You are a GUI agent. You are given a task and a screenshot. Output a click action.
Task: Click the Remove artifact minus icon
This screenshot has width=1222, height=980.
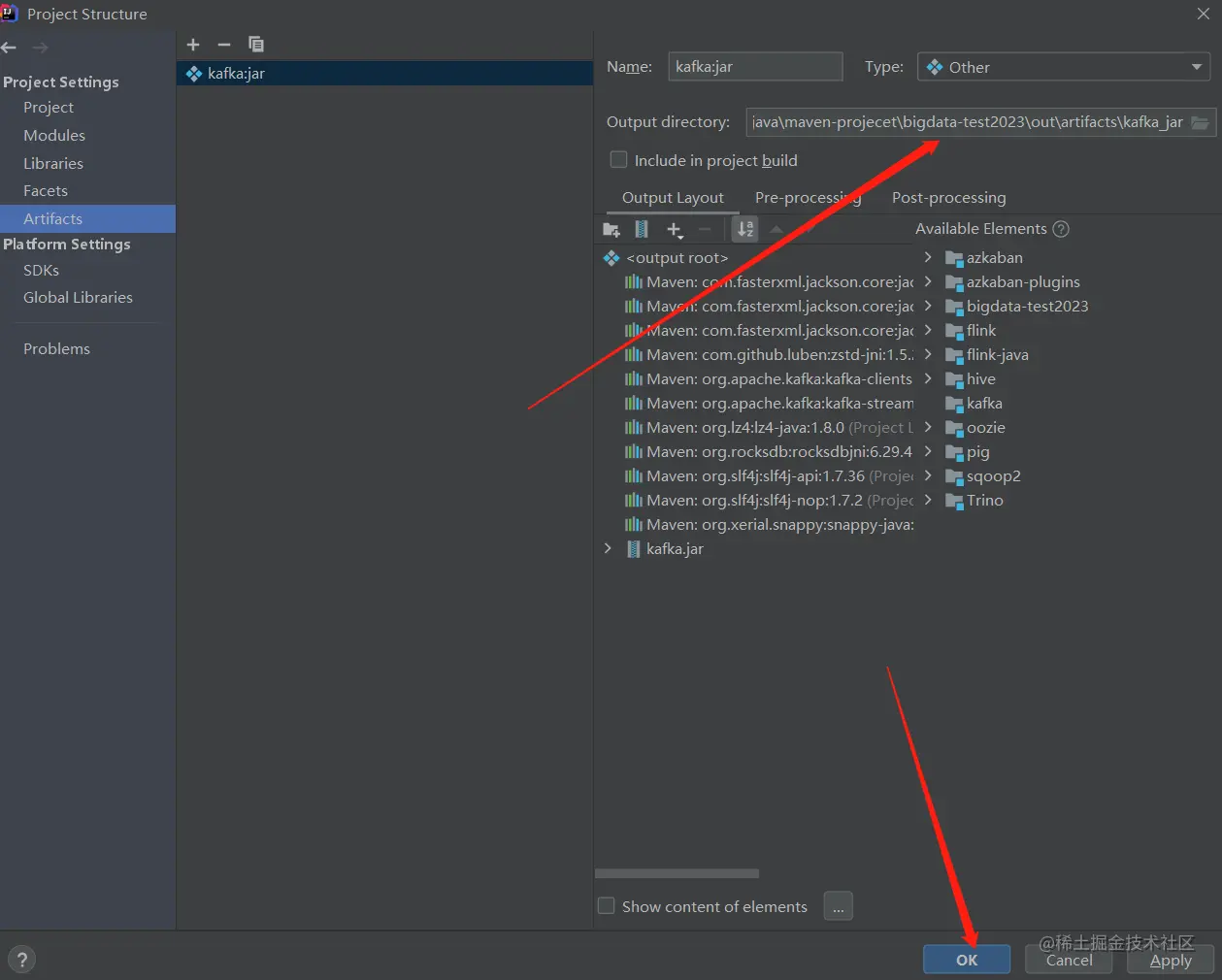tap(224, 45)
